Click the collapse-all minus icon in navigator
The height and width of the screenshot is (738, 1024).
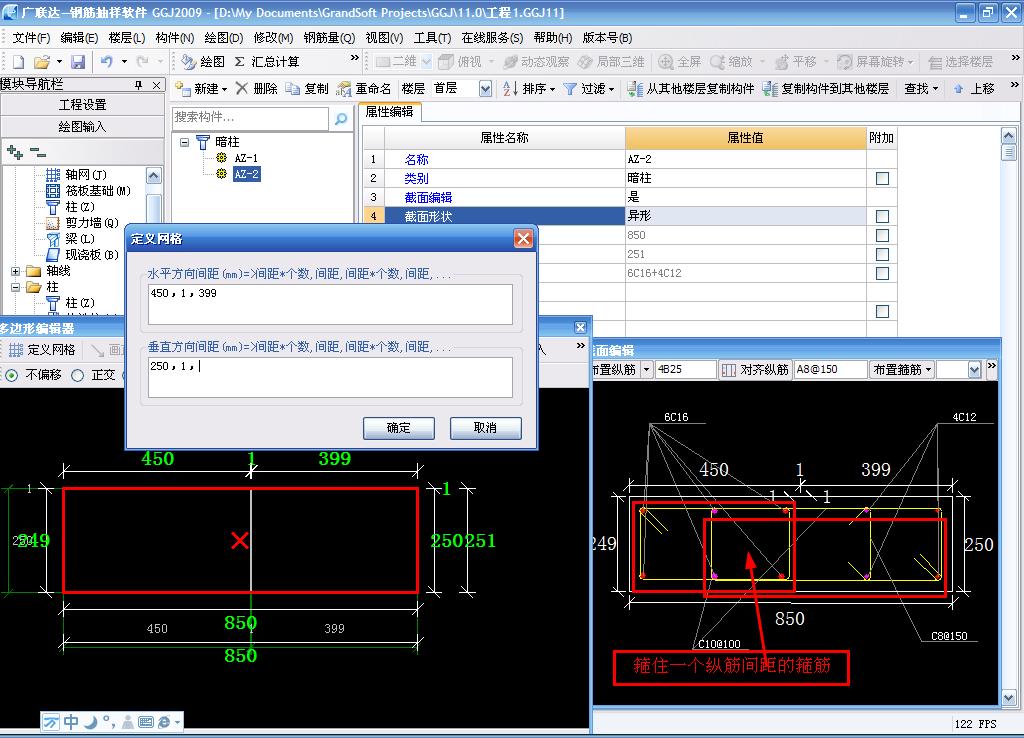(x=39, y=153)
